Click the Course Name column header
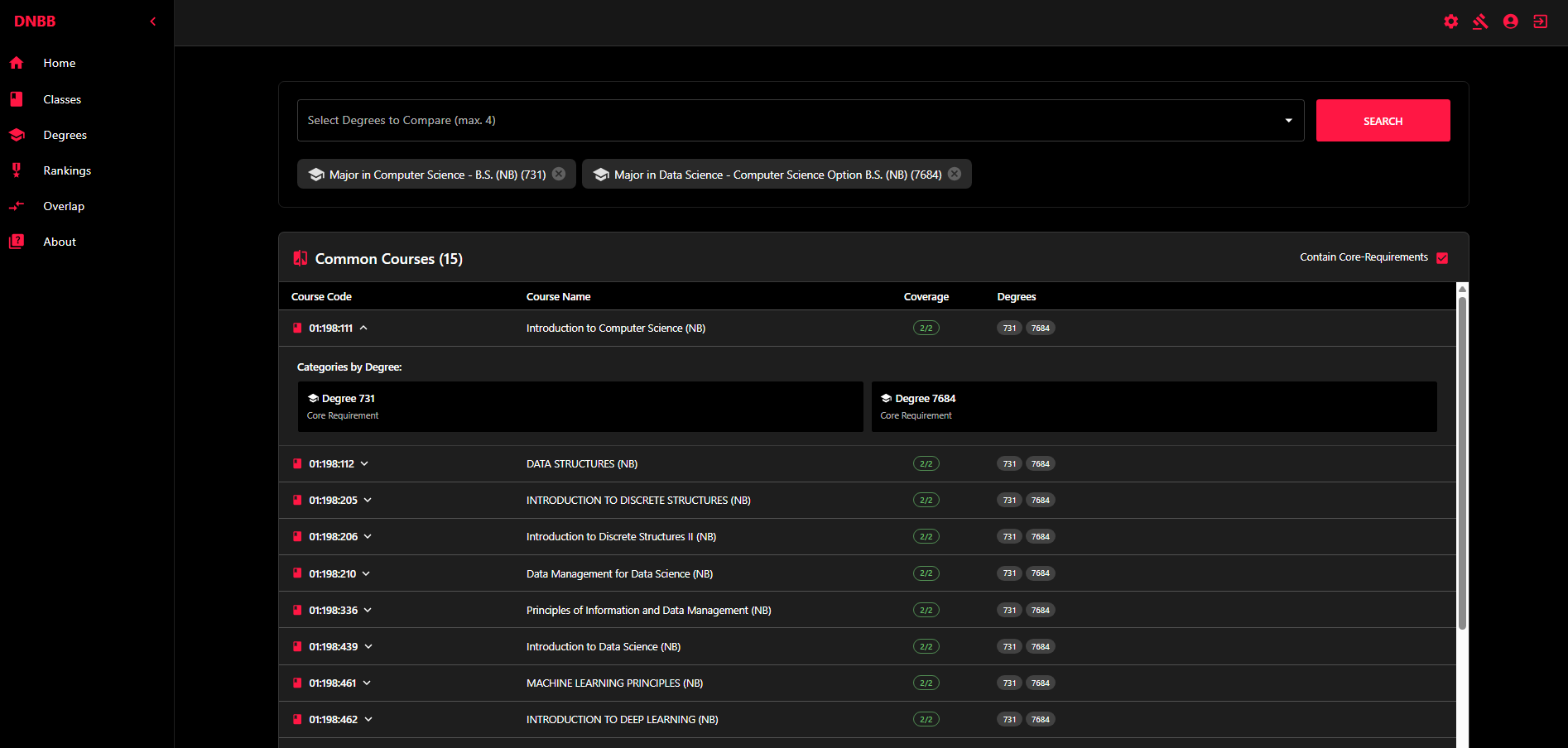The image size is (1568, 748). [x=558, y=297]
